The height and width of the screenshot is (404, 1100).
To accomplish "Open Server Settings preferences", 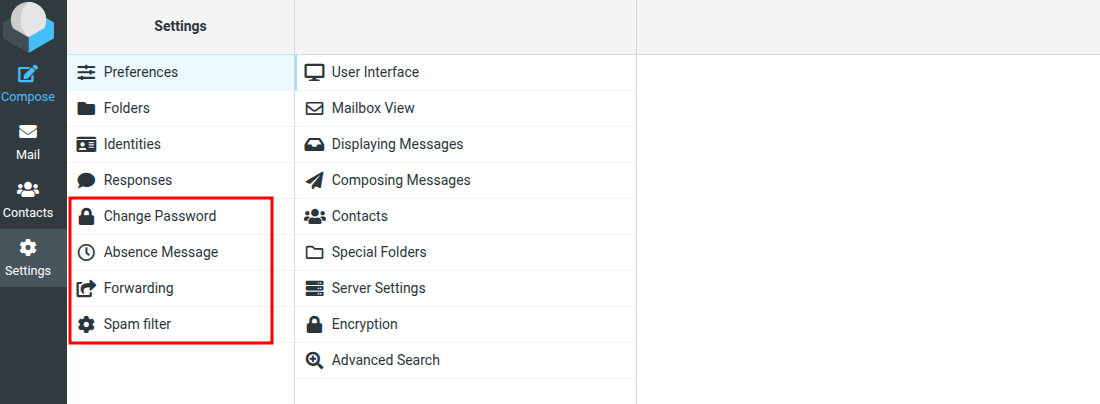I will click(378, 288).
